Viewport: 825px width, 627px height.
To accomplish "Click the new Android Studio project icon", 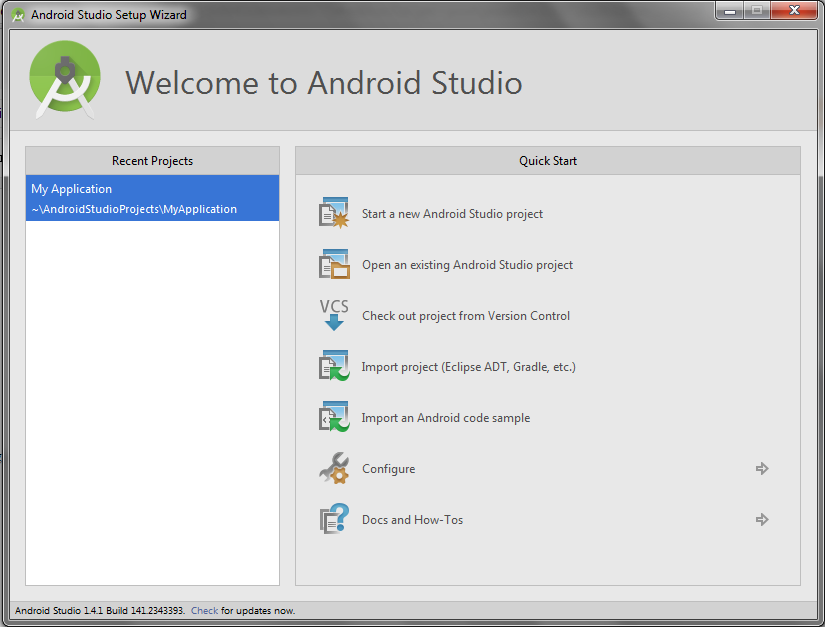I will (x=334, y=213).
